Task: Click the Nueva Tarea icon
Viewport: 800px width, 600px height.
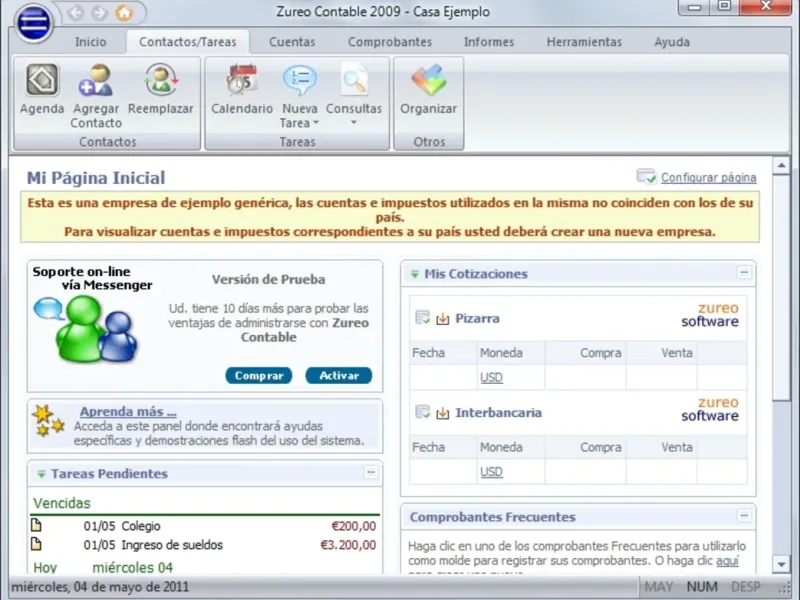Action: 299,80
